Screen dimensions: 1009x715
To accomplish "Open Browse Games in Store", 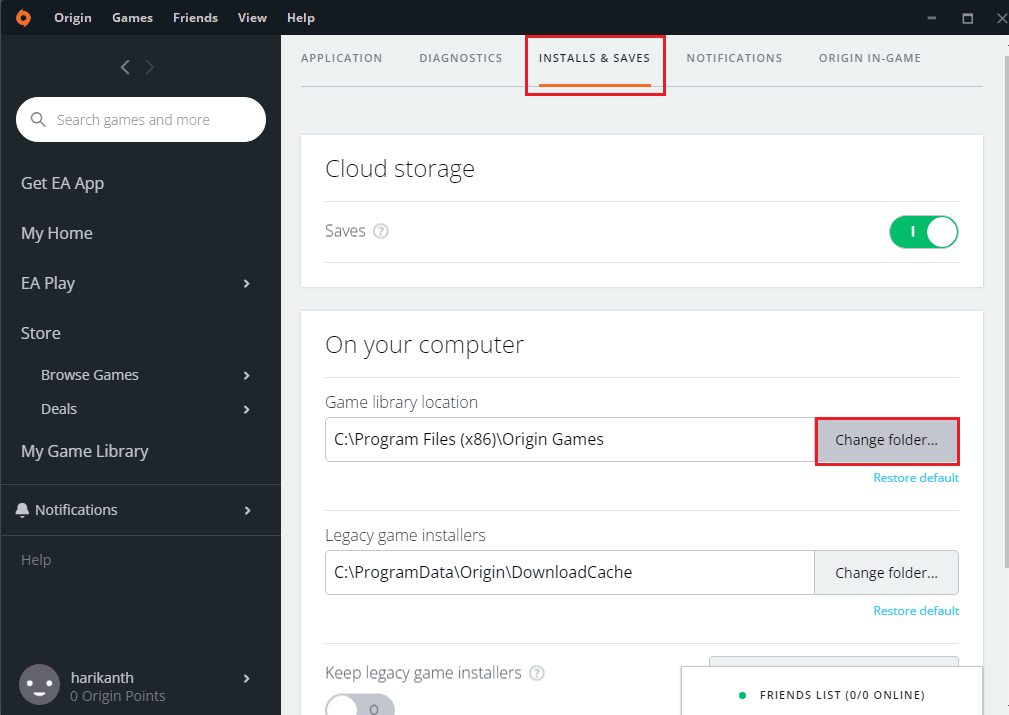I will [89, 375].
